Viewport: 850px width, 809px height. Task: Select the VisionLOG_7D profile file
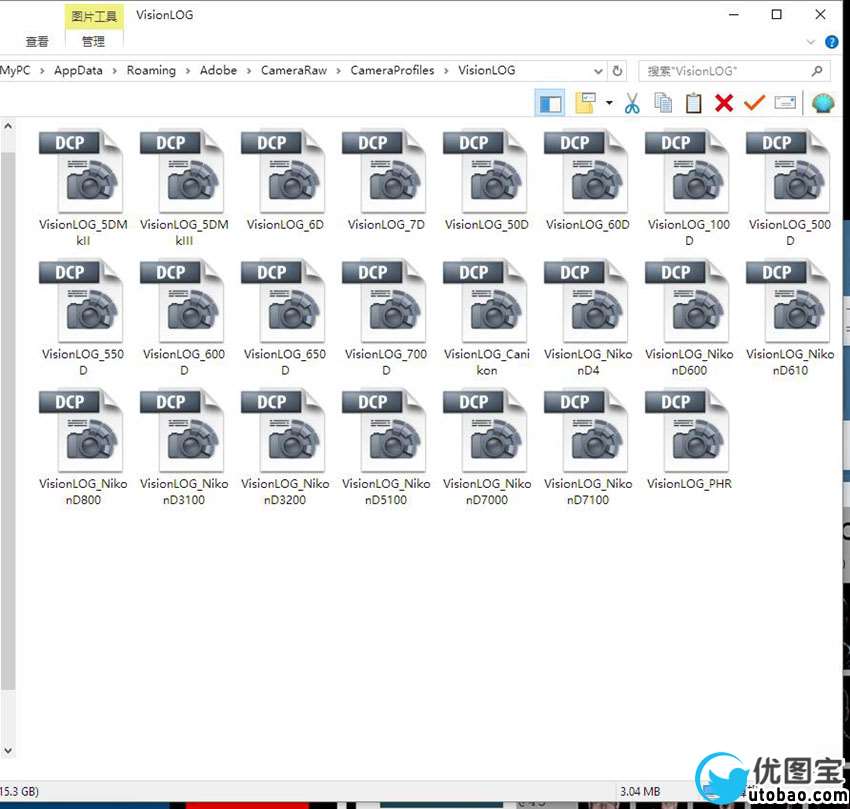point(386,181)
